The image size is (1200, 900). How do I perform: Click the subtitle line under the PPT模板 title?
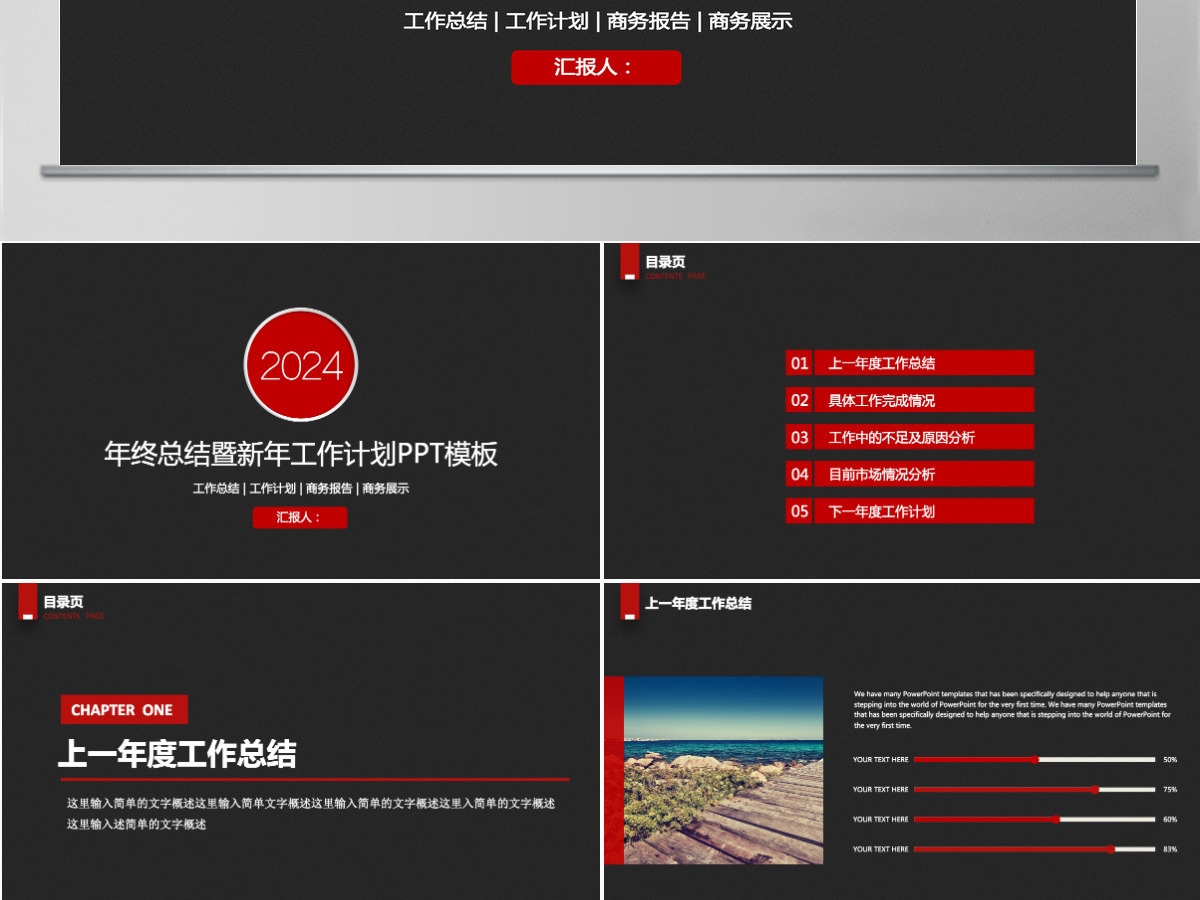[301, 489]
